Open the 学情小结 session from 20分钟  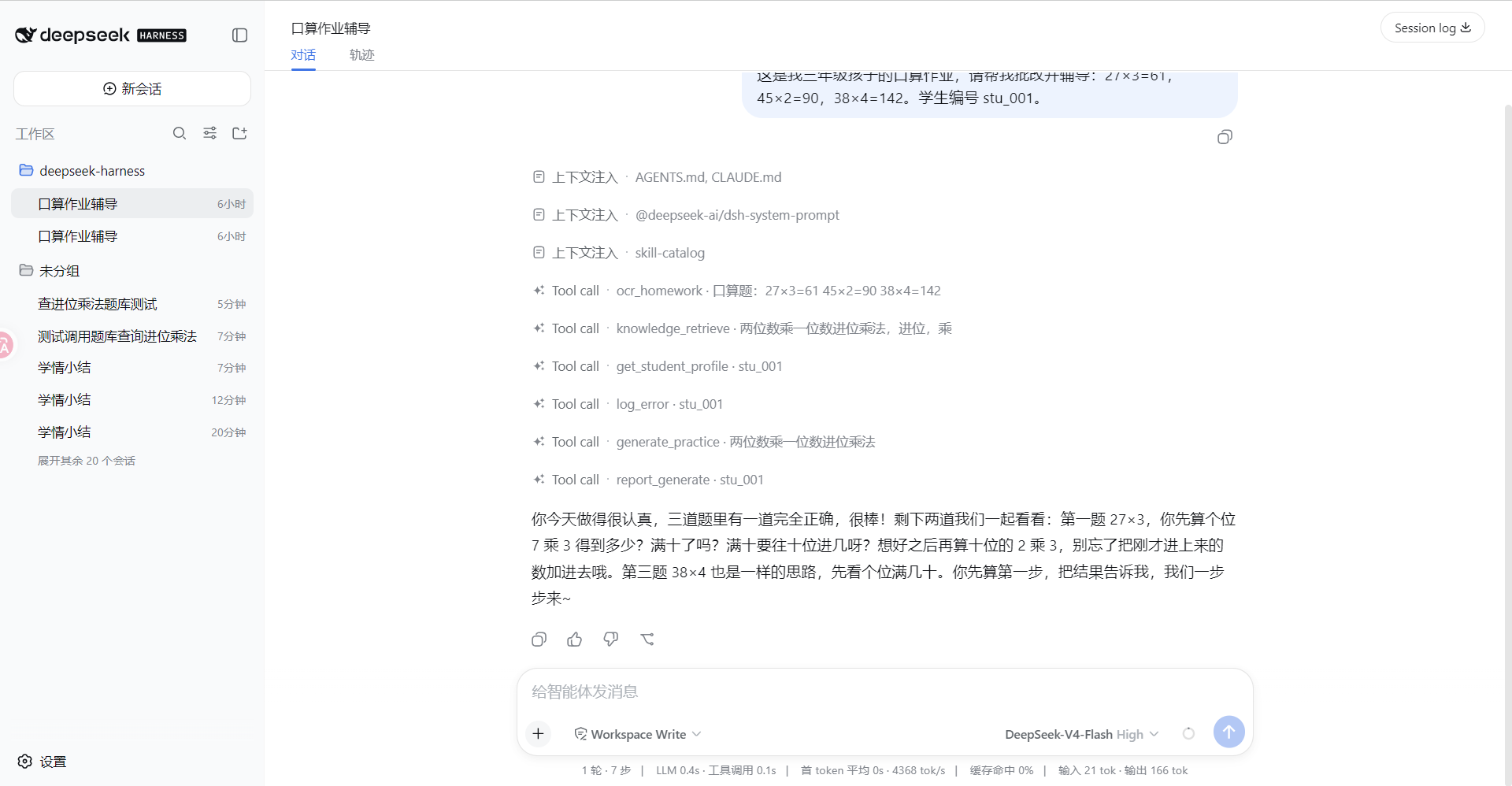132,432
